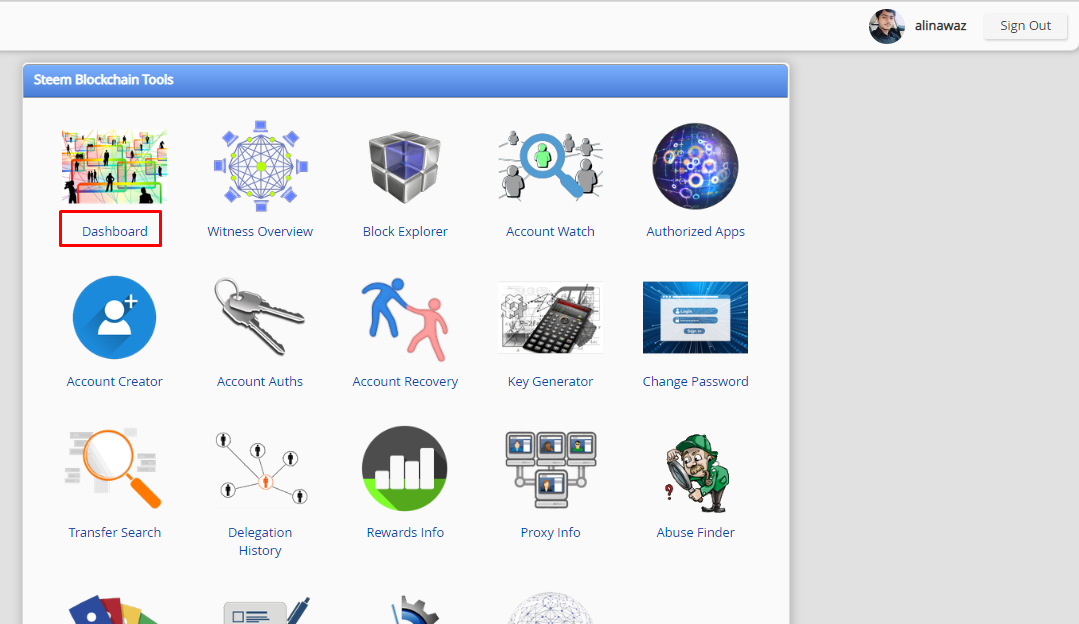
Task: Open the Block Explorer text link
Action: [x=405, y=231]
